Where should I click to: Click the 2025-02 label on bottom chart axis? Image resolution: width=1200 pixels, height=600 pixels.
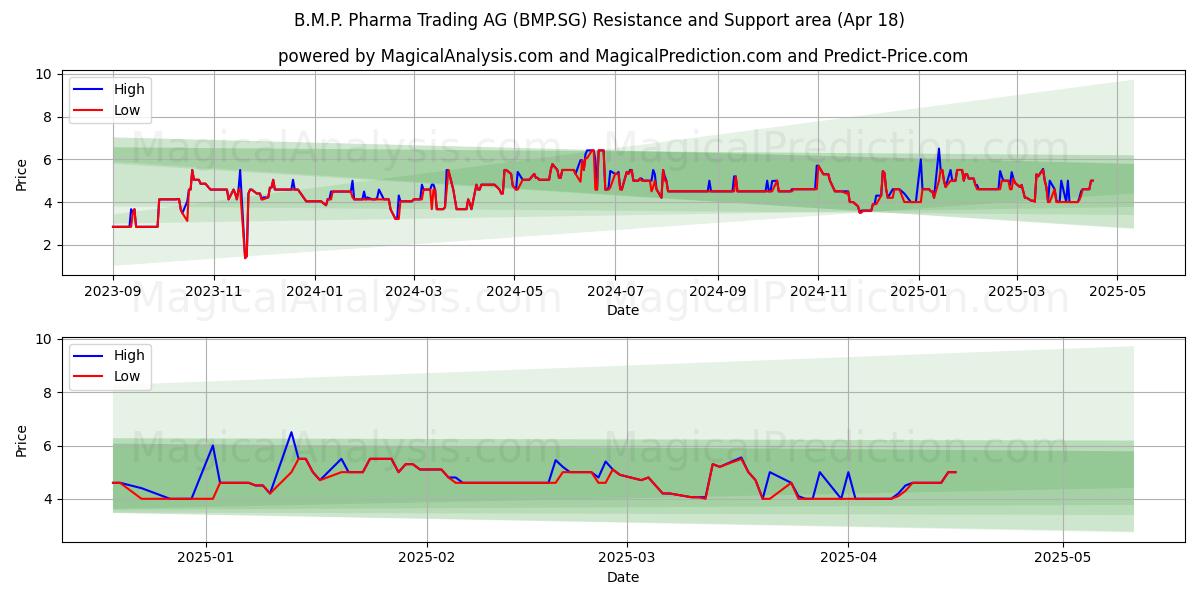pyautogui.click(x=427, y=557)
